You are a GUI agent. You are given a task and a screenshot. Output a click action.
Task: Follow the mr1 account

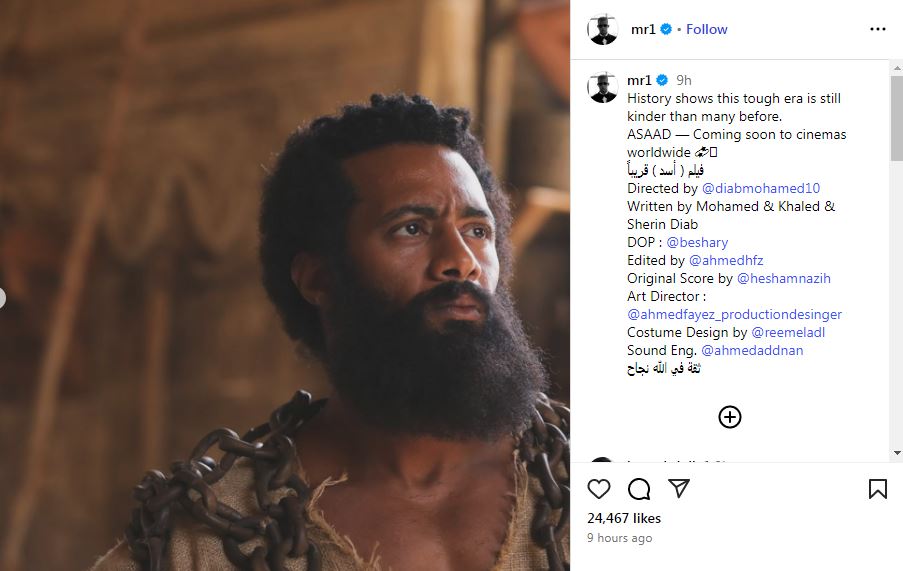click(706, 29)
